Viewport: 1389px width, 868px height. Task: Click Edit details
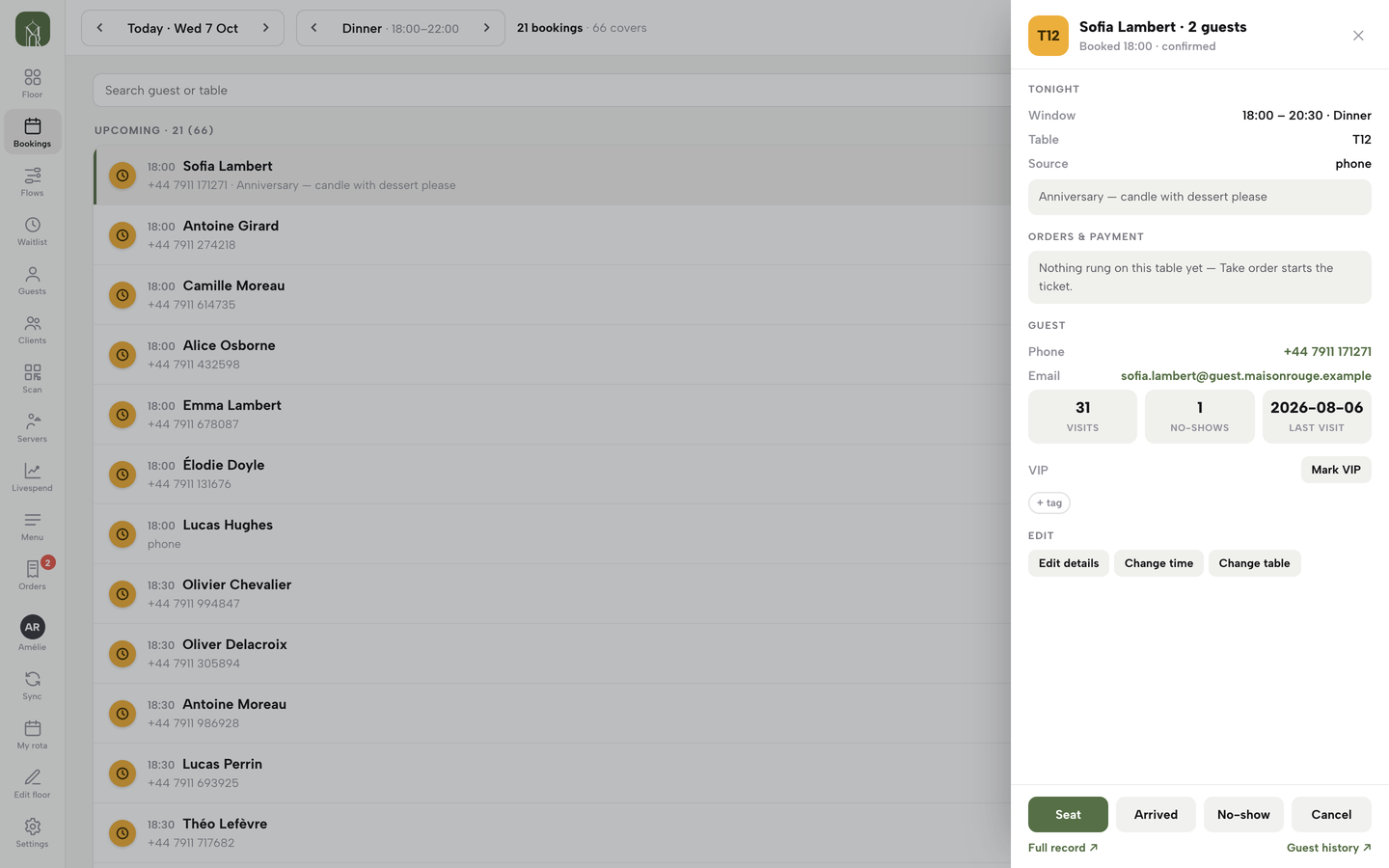pyautogui.click(x=1069, y=563)
